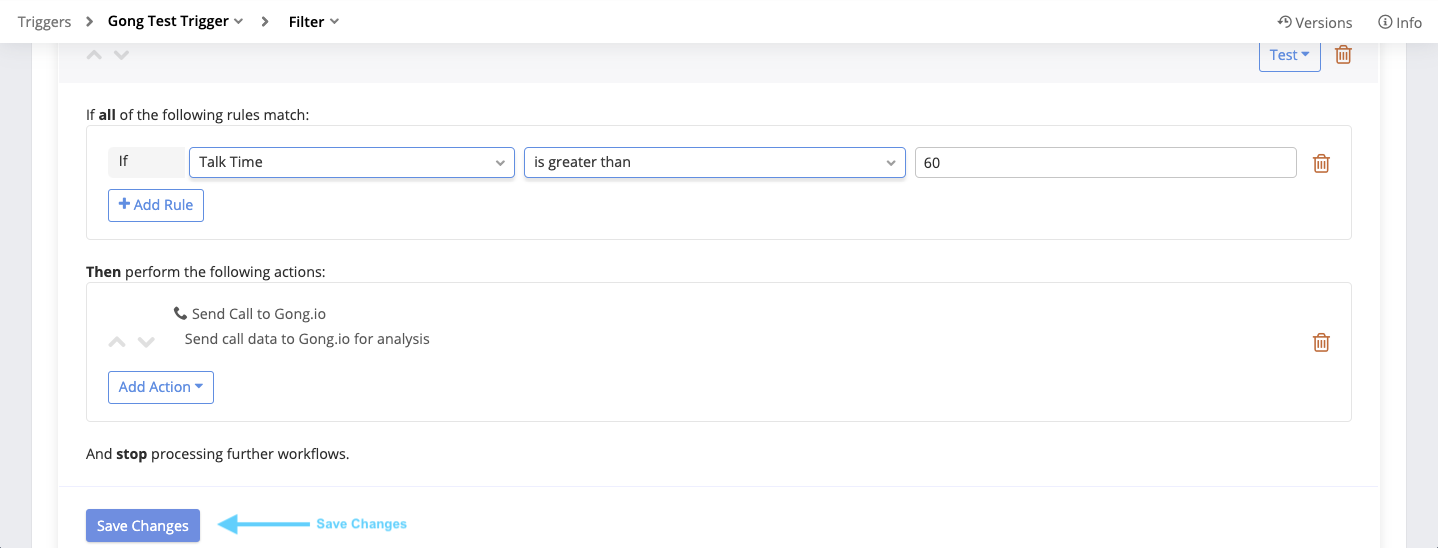Expand the 'is greater than' operator dropdown

(714, 162)
